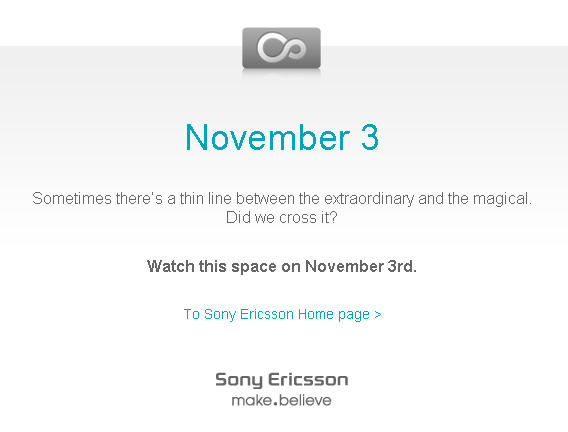Click 'Home page' in the teal link
Viewport: 568px width, 432px height.
334,314
